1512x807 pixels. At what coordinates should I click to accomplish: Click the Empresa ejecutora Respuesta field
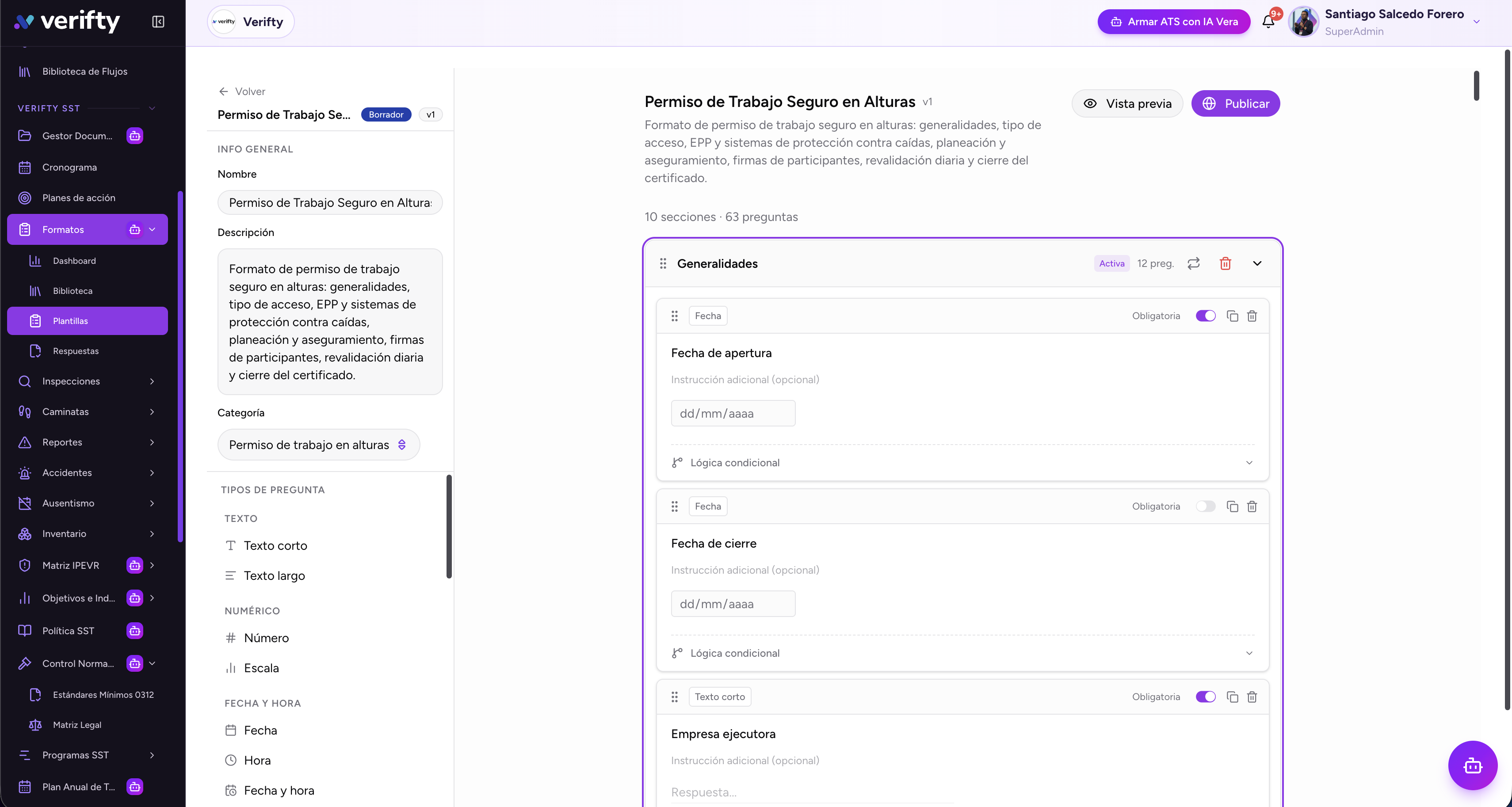[813, 792]
